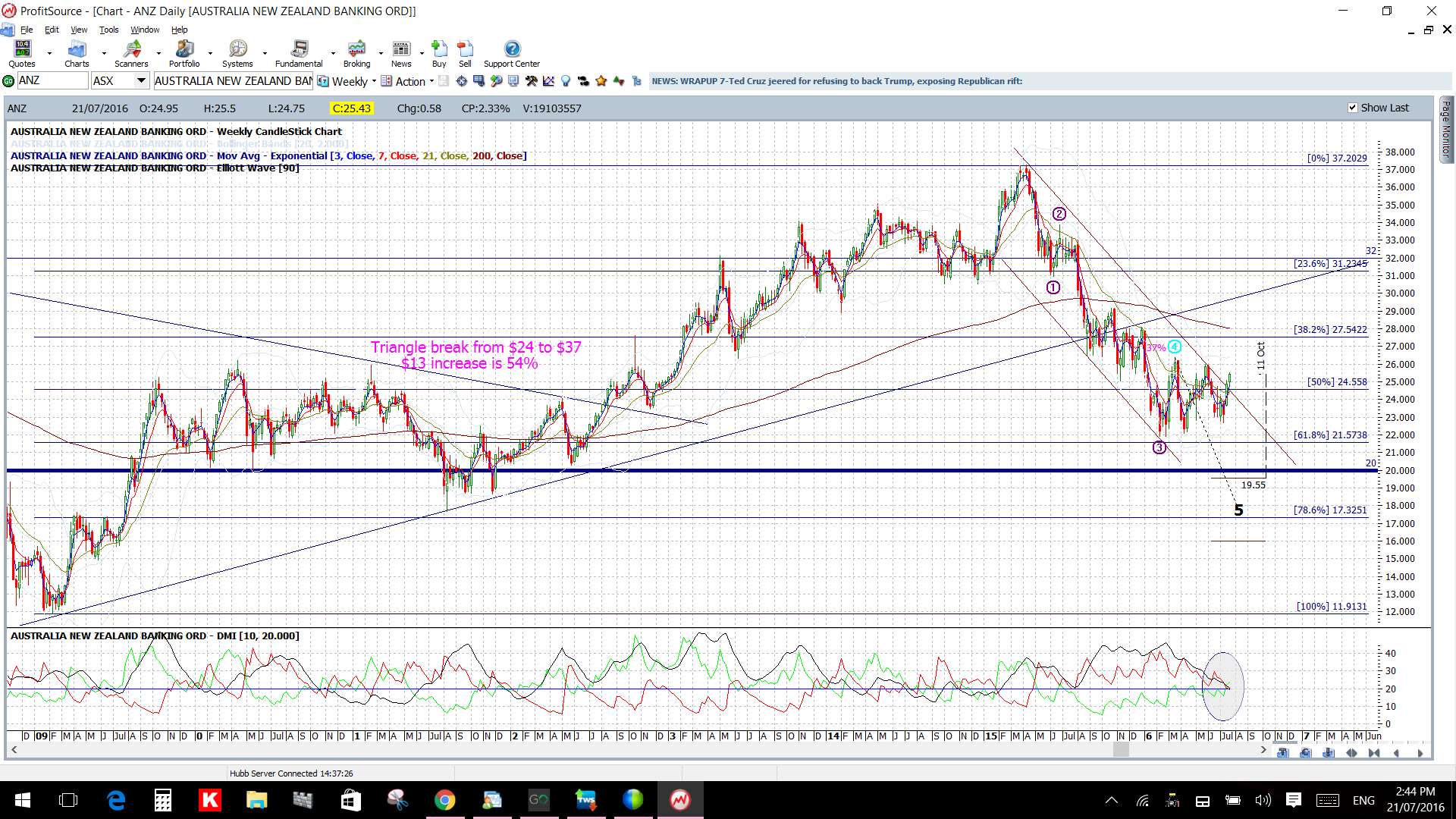Click the C icon at chart bottom right
The width and height of the screenshot is (1456, 819).
coord(1305,753)
